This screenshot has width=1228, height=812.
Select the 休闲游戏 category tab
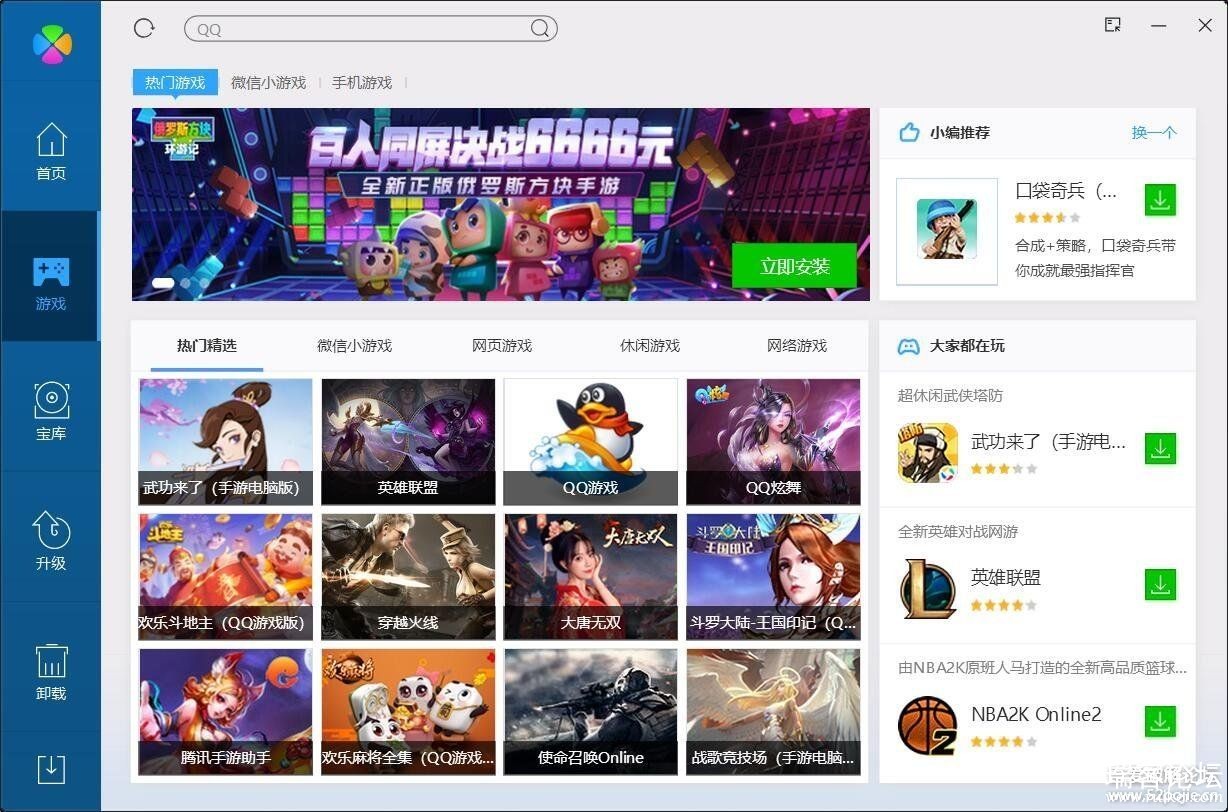(650, 346)
